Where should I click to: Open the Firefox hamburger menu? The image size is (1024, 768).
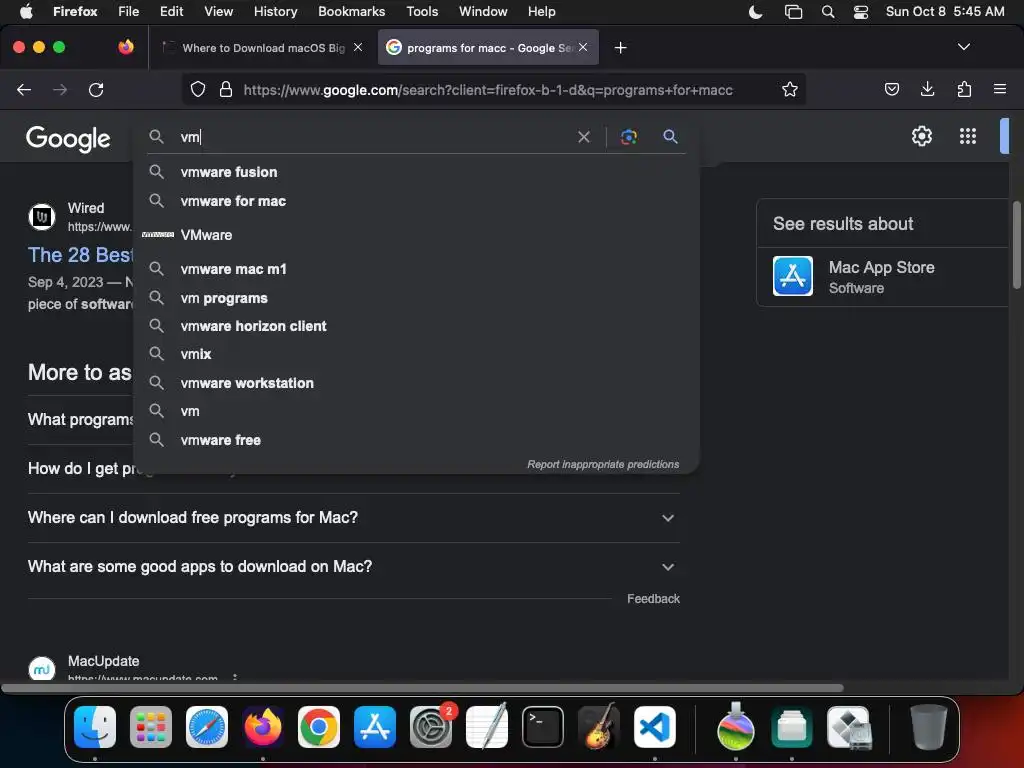[x=1000, y=89]
